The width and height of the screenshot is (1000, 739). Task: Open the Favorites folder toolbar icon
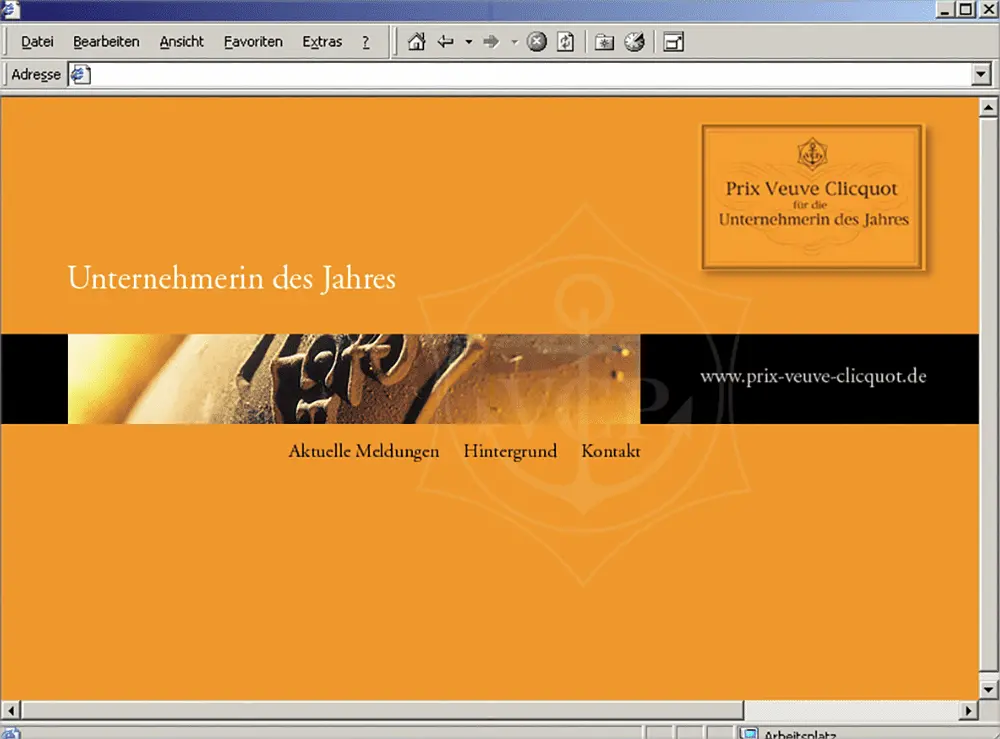click(x=604, y=42)
